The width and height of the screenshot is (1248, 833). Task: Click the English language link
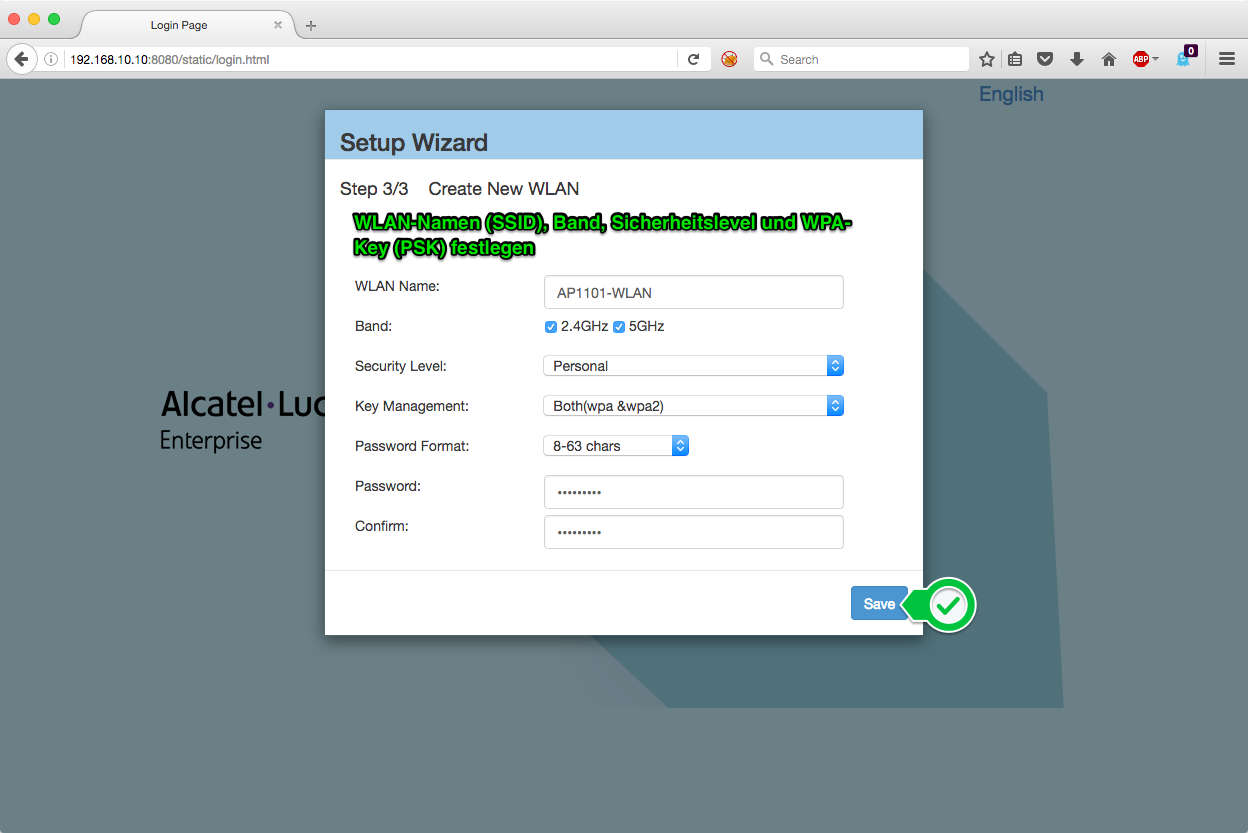[1011, 94]
